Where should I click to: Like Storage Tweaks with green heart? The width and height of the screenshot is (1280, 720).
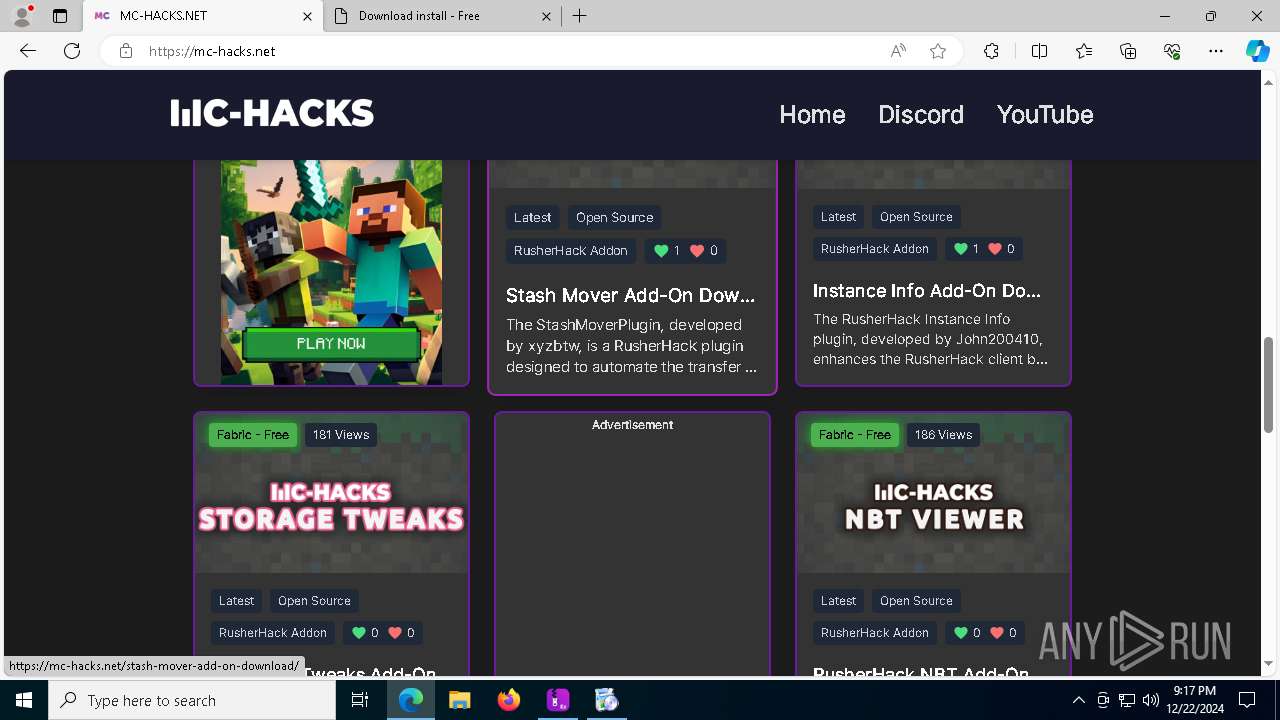point(359,633)
